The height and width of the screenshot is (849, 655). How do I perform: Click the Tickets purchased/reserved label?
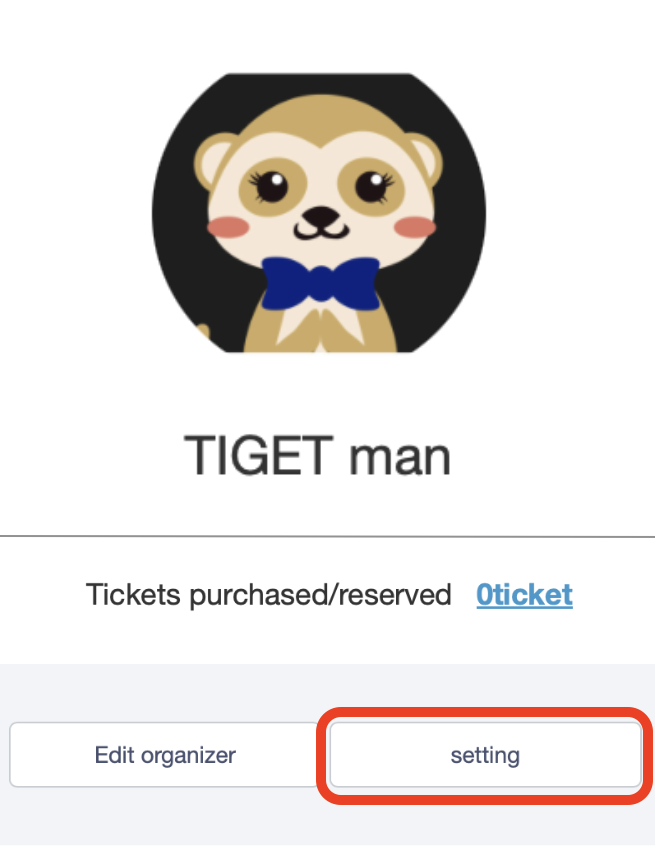point(269,595)
